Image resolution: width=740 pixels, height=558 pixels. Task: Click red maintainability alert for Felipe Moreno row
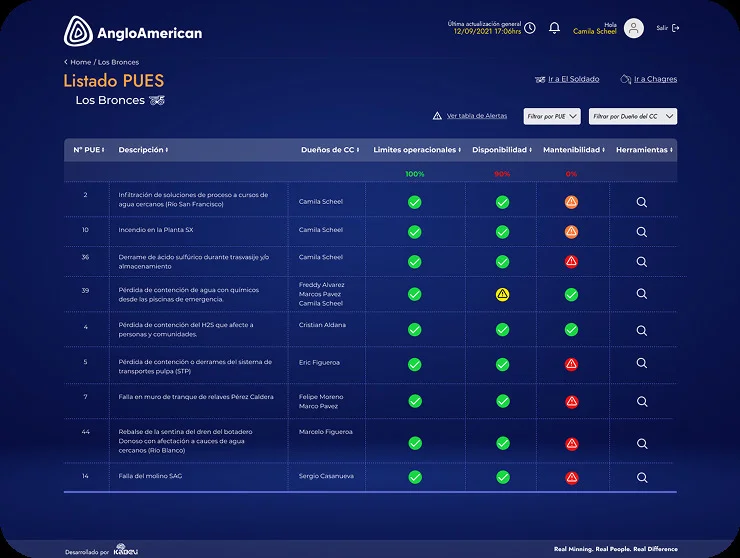(x=572, y=402)
